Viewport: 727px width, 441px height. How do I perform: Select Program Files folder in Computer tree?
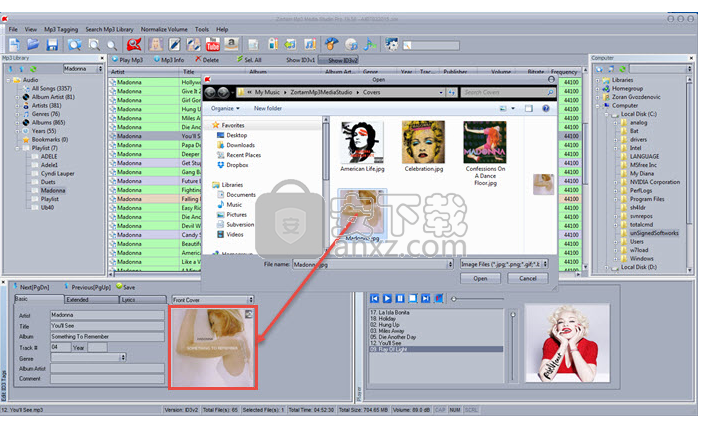(x=647, y=199)
